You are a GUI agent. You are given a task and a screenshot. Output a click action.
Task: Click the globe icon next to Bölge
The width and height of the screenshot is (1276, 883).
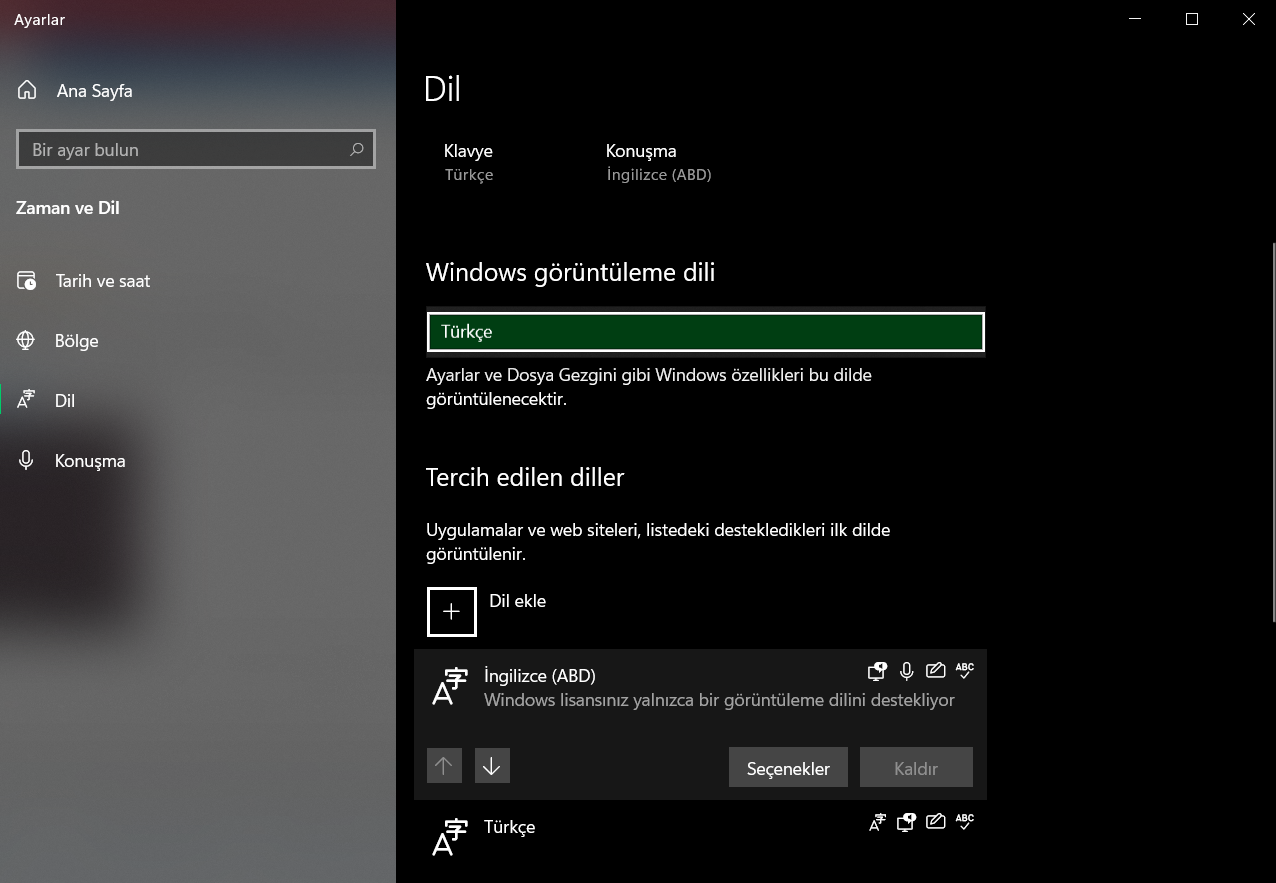26,340
